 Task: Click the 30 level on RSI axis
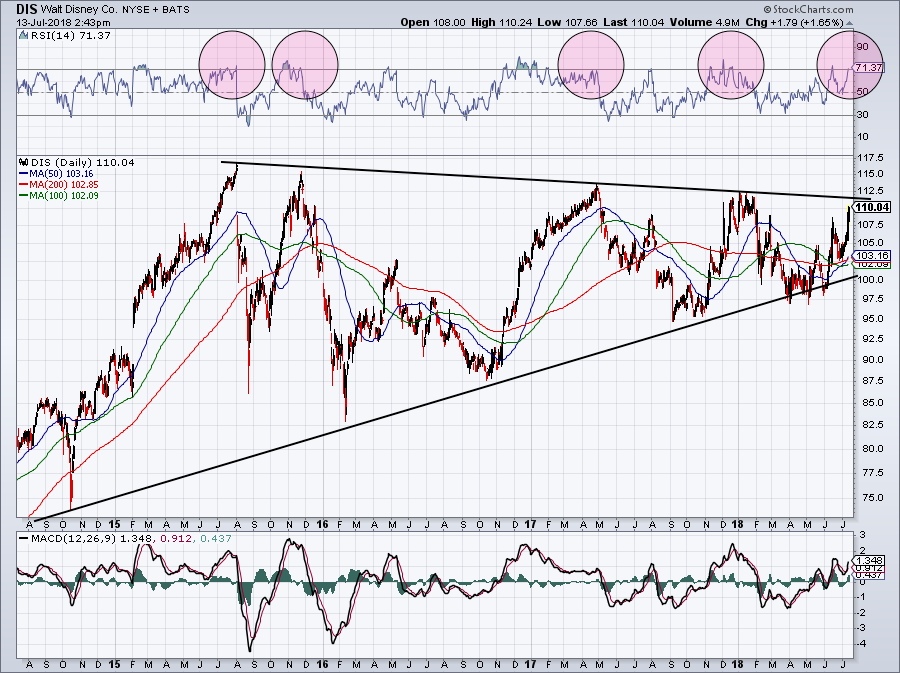863,115
